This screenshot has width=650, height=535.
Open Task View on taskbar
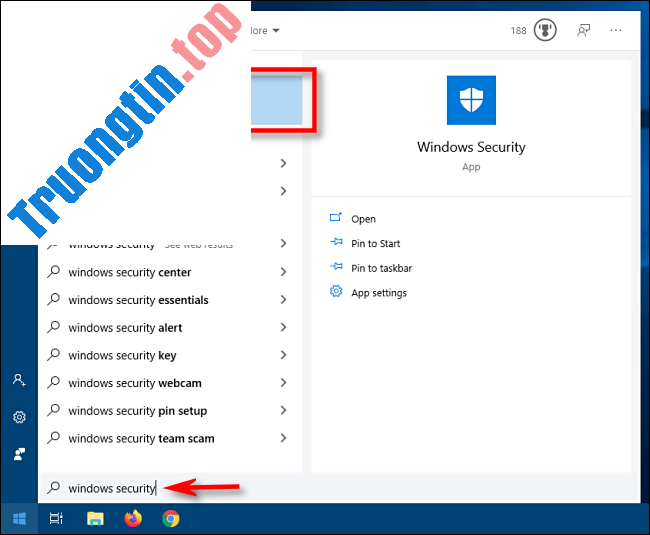[x=56, y=519]
